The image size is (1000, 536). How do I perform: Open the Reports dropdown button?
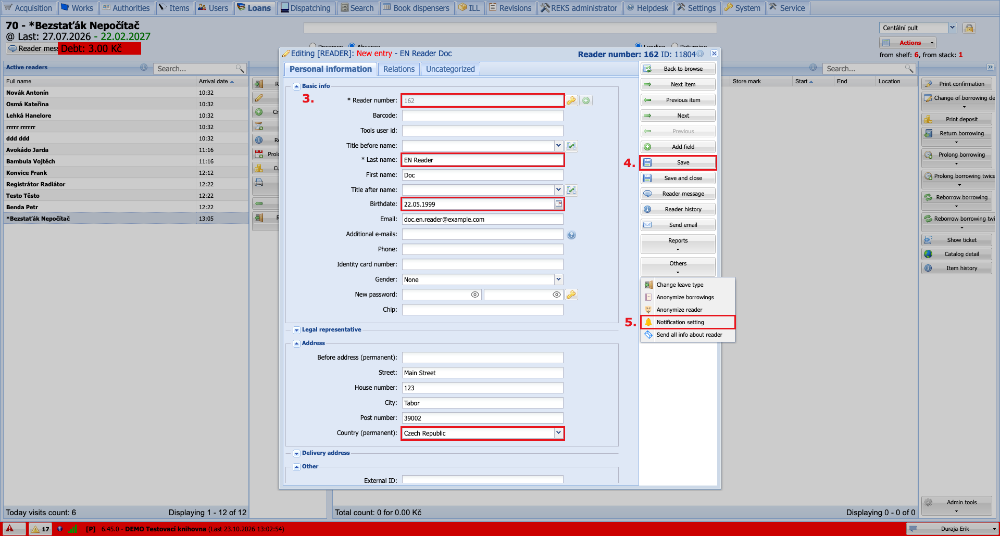coord(678,244)
